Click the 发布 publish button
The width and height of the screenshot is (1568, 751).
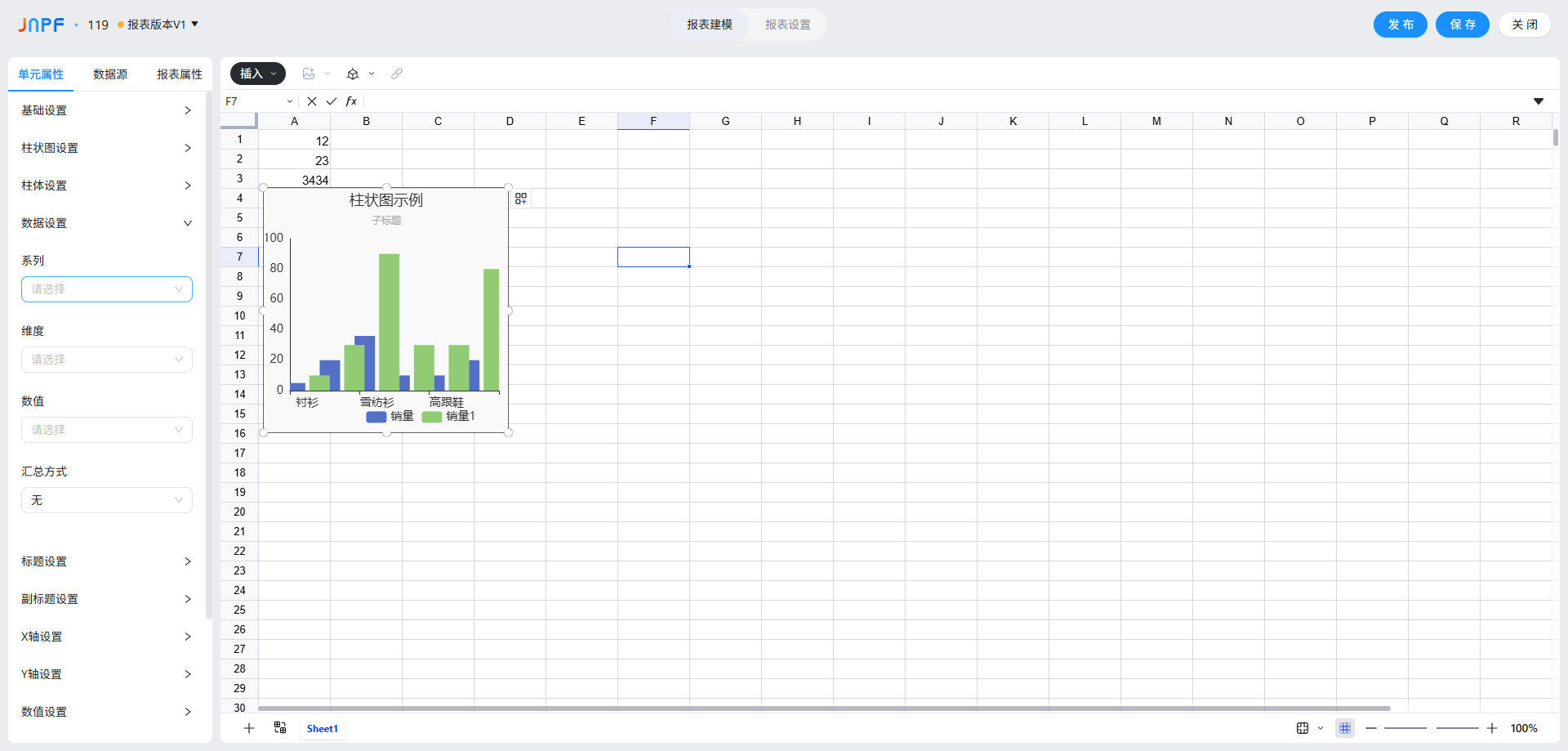1400,25
